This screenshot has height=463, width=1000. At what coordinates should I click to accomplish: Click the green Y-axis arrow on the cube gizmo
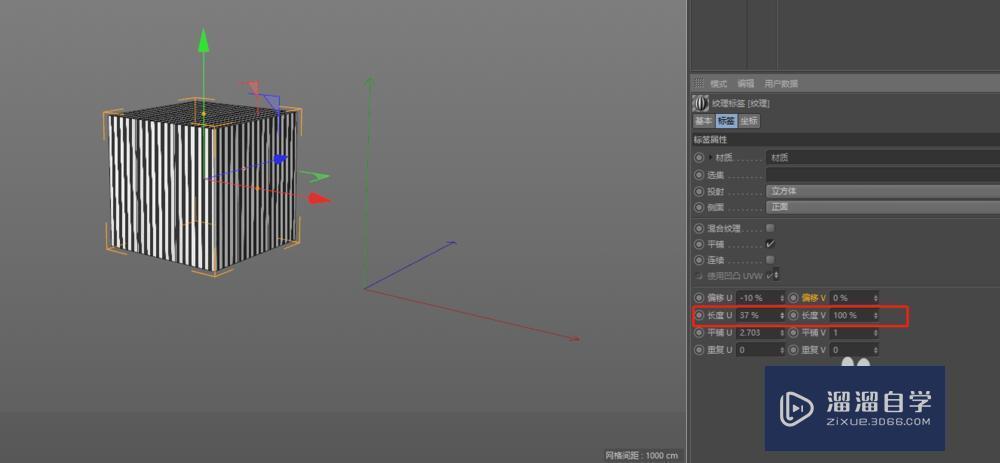tap(203, 40)
